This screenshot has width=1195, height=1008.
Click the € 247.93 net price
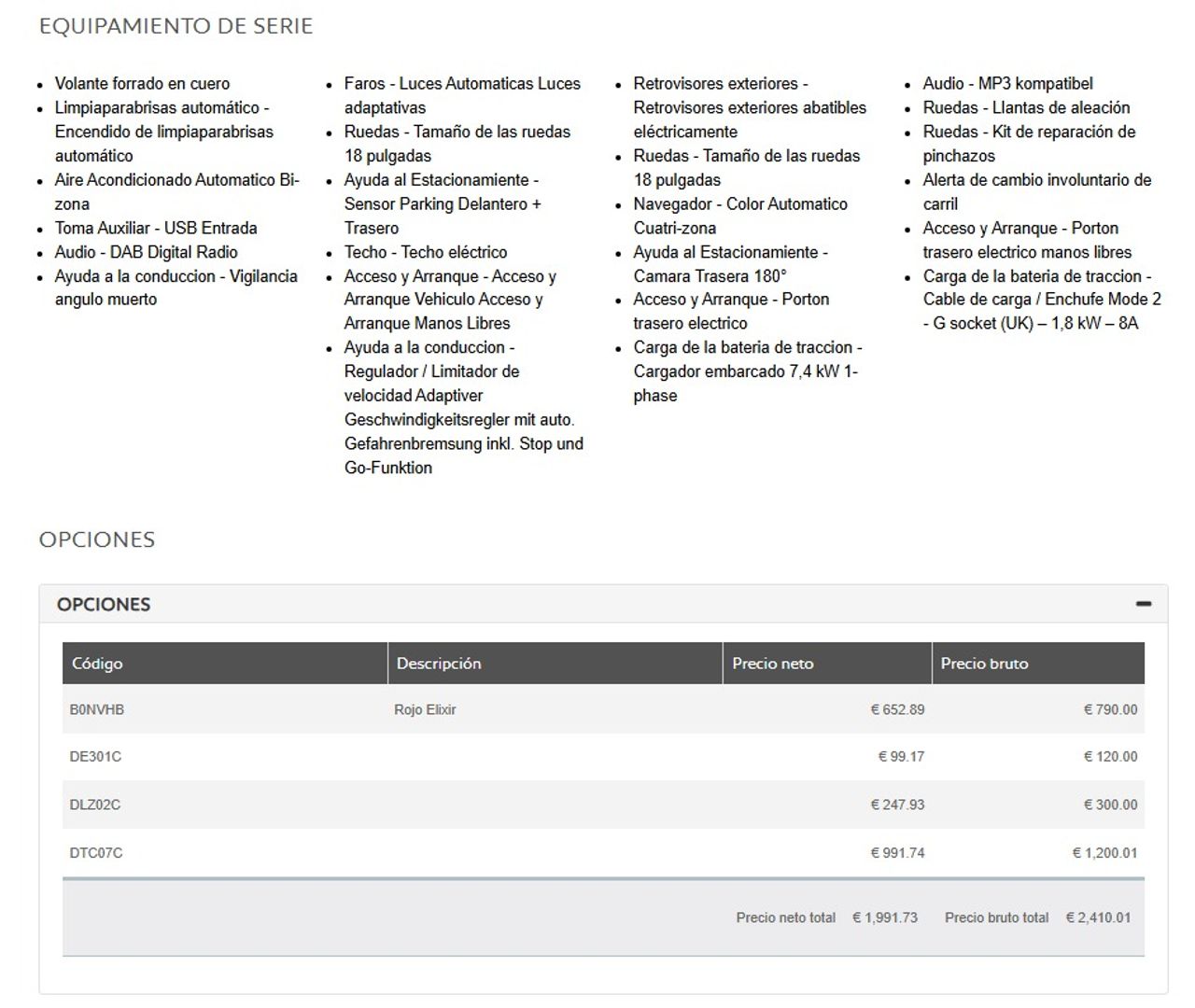point(897,805)
